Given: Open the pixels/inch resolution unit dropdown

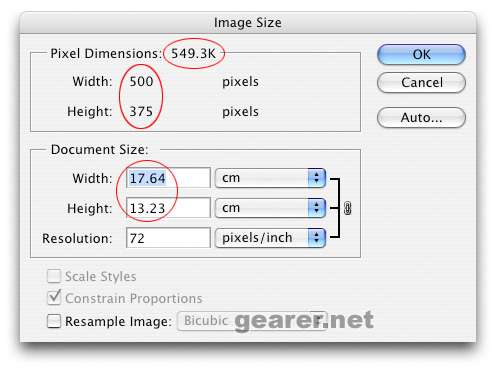Looking at the screenshot, I should tap(270, 238).
